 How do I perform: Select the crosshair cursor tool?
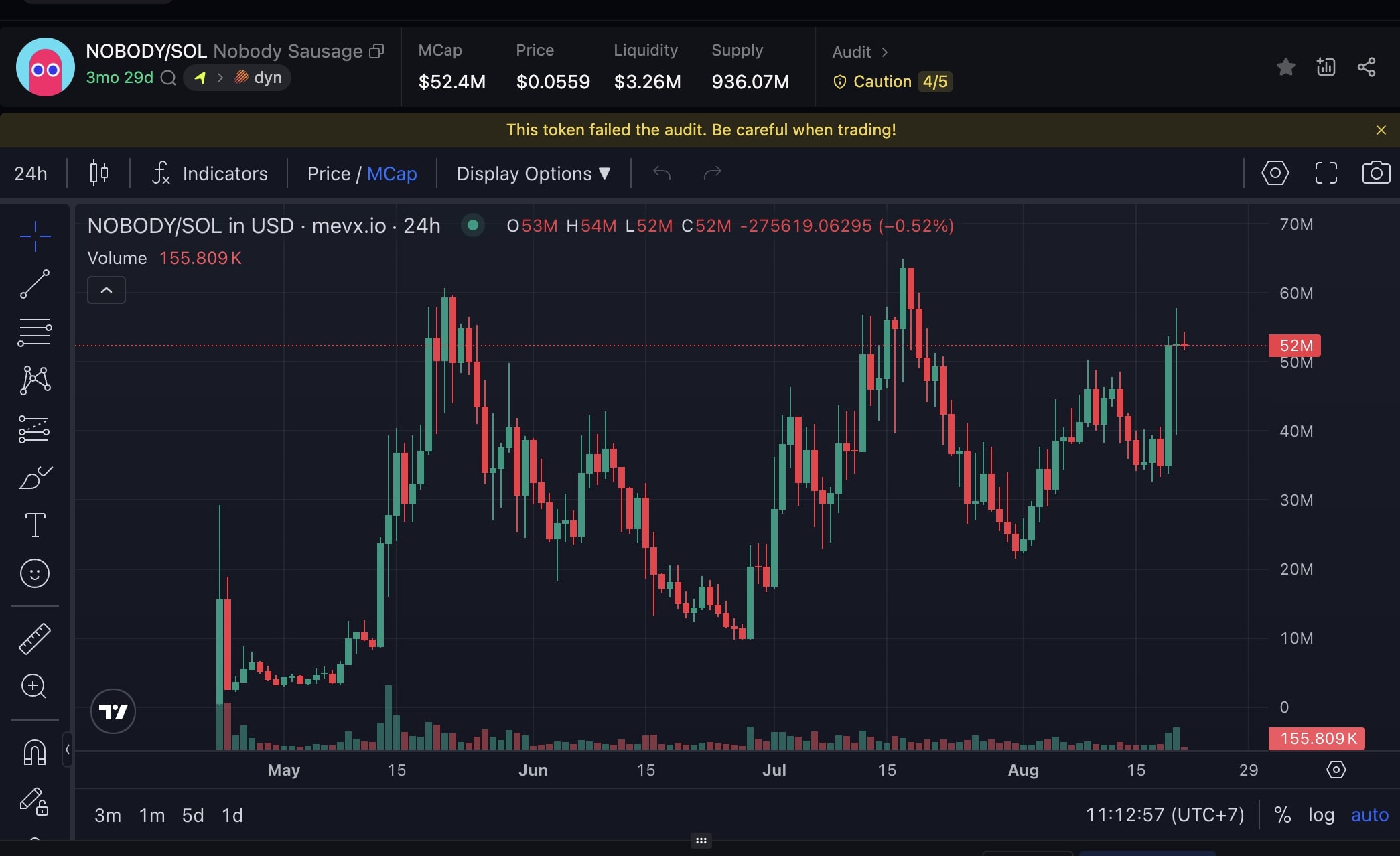click(35, 236)
